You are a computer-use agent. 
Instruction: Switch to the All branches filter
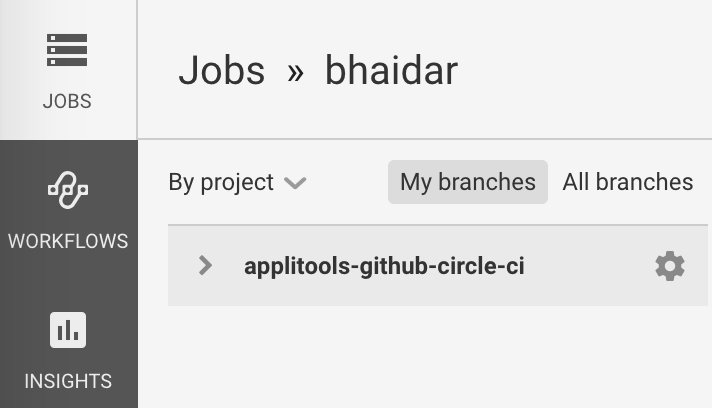pos(627,182)
